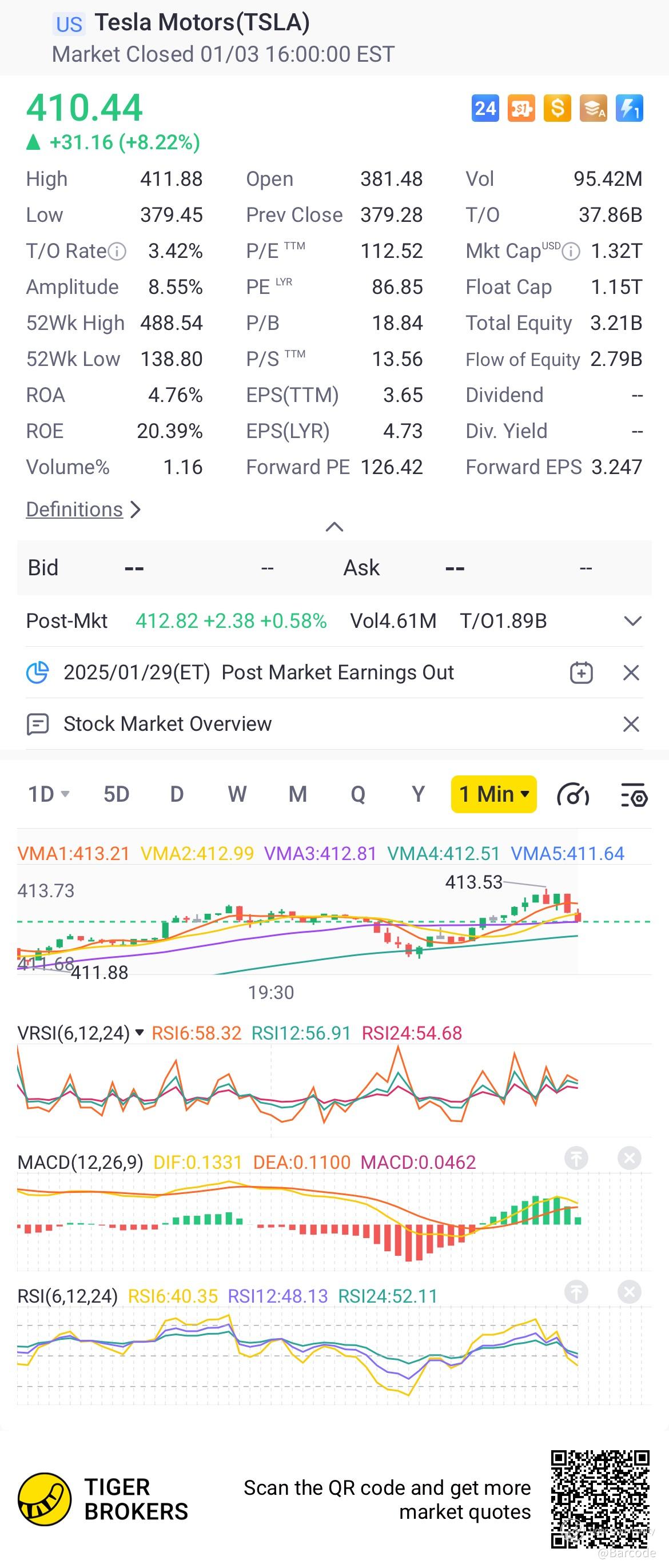Switch to the M monthly chart tab
The width and height of the screenshot is (669, 1568).
[298, 794]
